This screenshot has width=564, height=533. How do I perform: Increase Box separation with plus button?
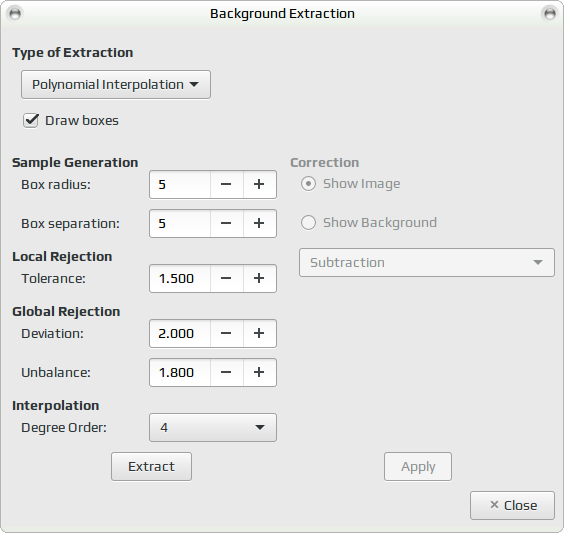pyautogui.click(x=260, y=223)
